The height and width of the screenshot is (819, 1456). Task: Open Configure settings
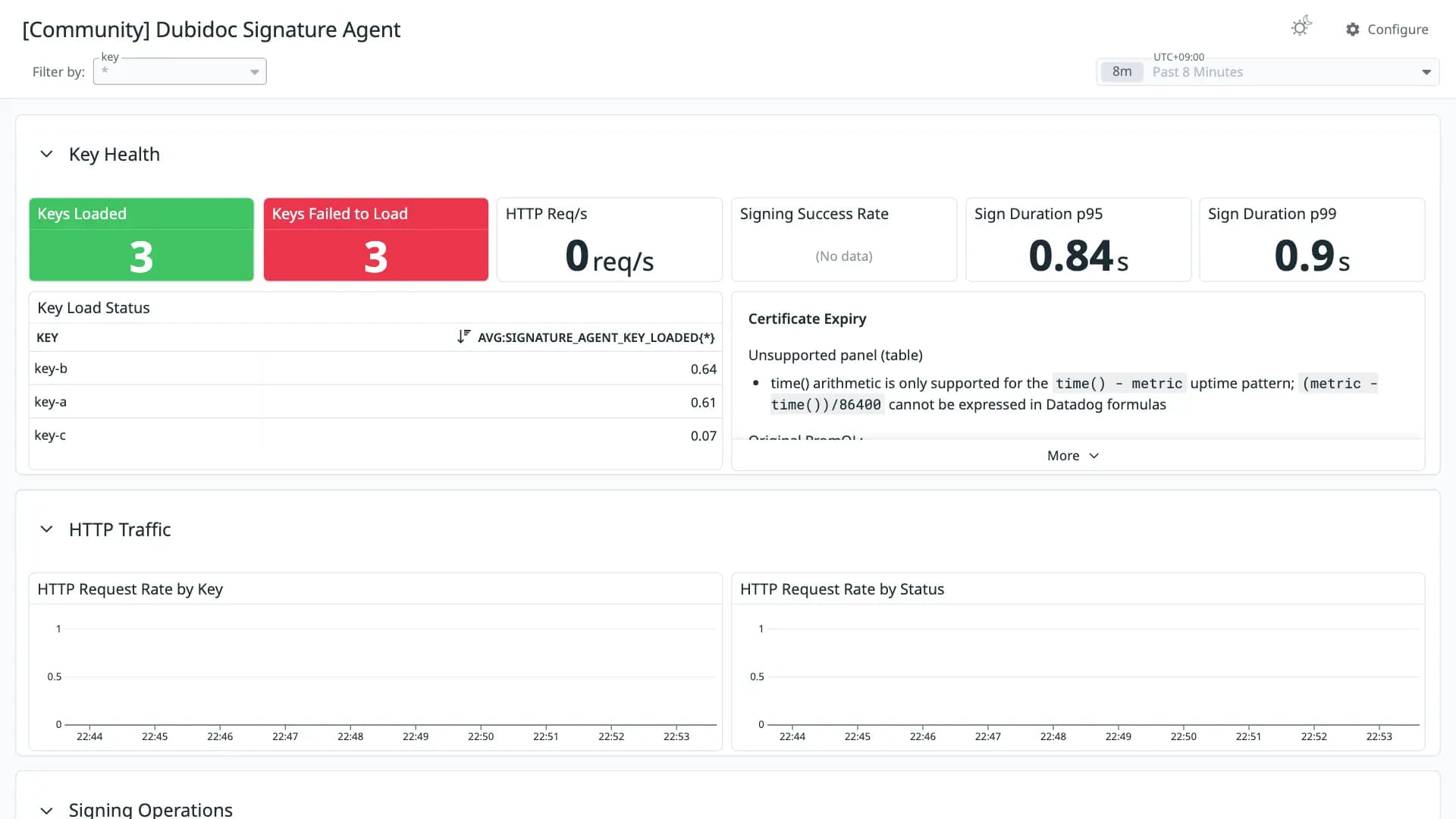1387,29
